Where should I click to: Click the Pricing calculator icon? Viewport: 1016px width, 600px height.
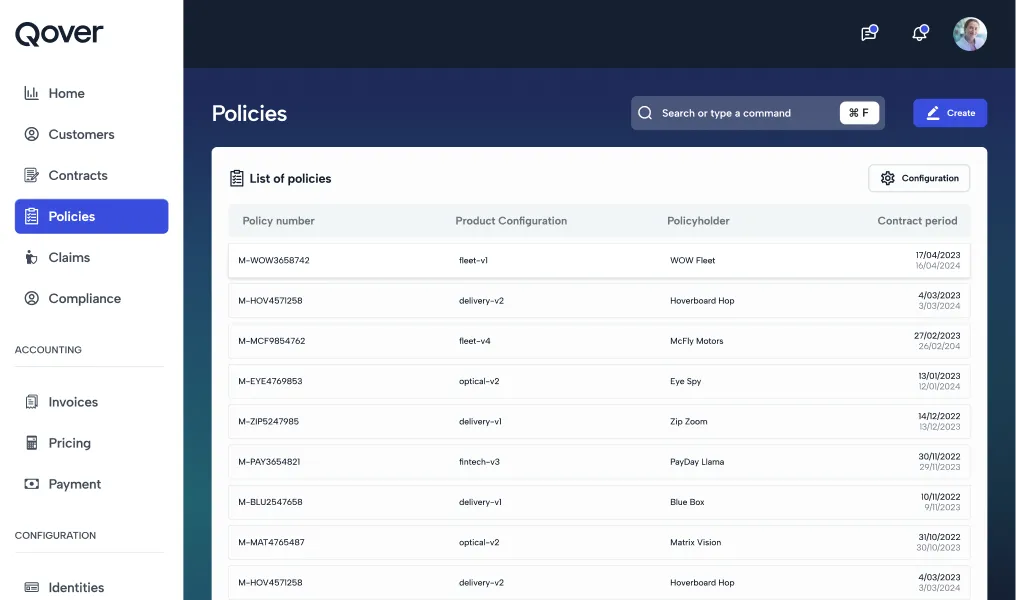click(32, 443)
